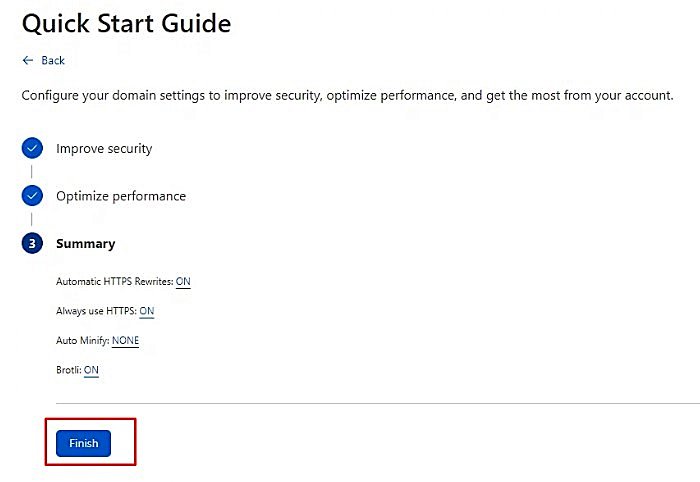Expand the Optimize performance step
The width and height of the screenshot is (700, 482).
121,196
